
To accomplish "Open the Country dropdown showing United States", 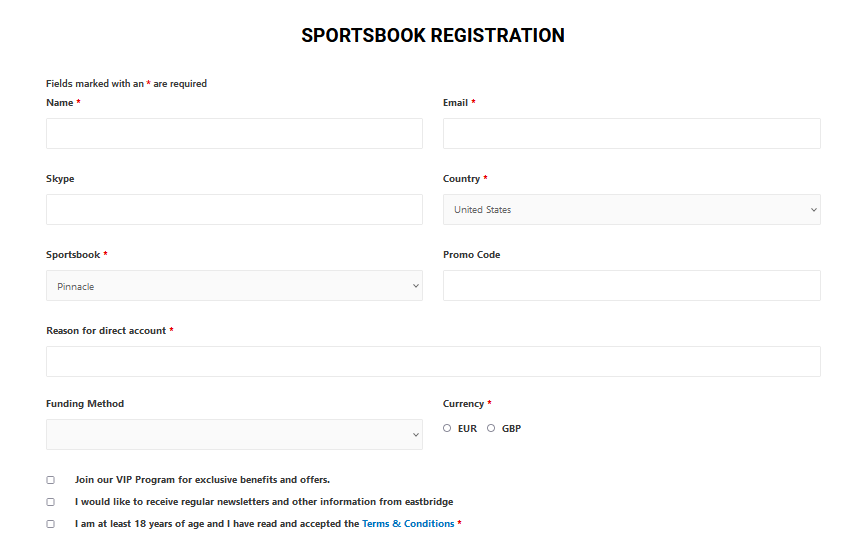I will click(x=631, y=210).
